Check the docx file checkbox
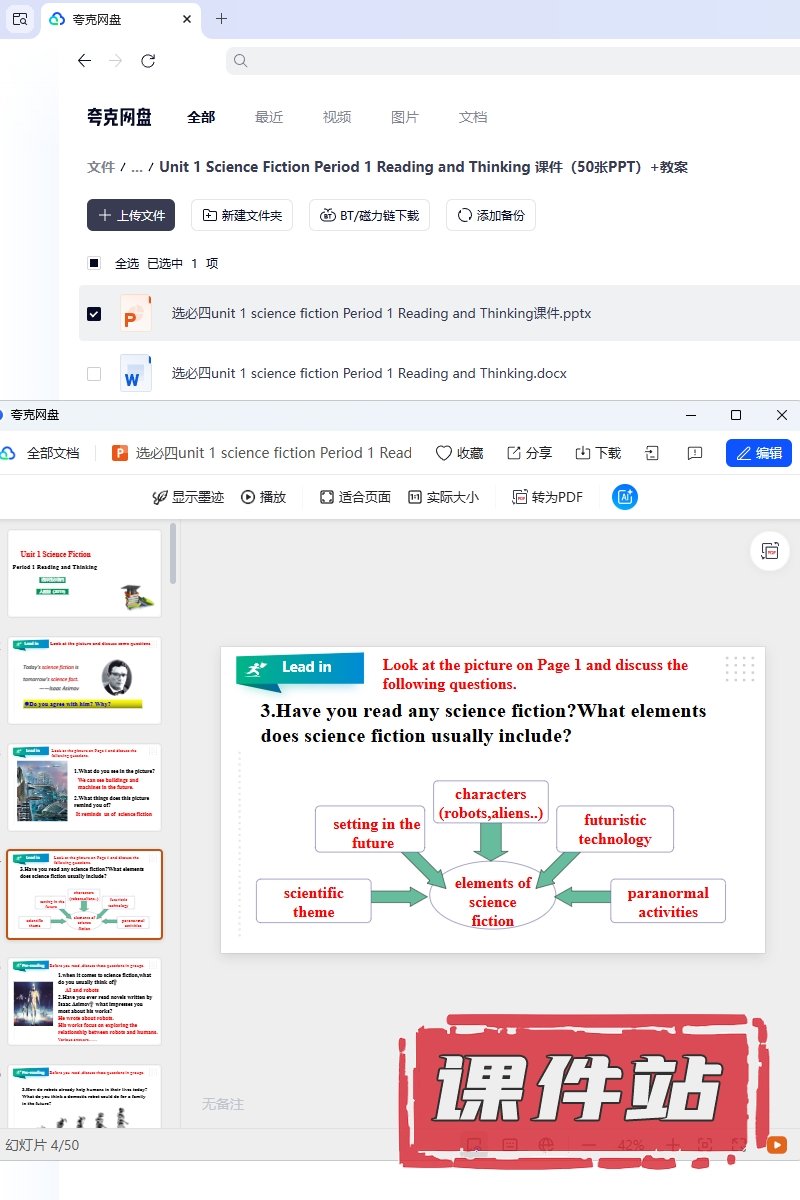The height and width of the screenshot is (1200, 800). click(x=94, y=373)
